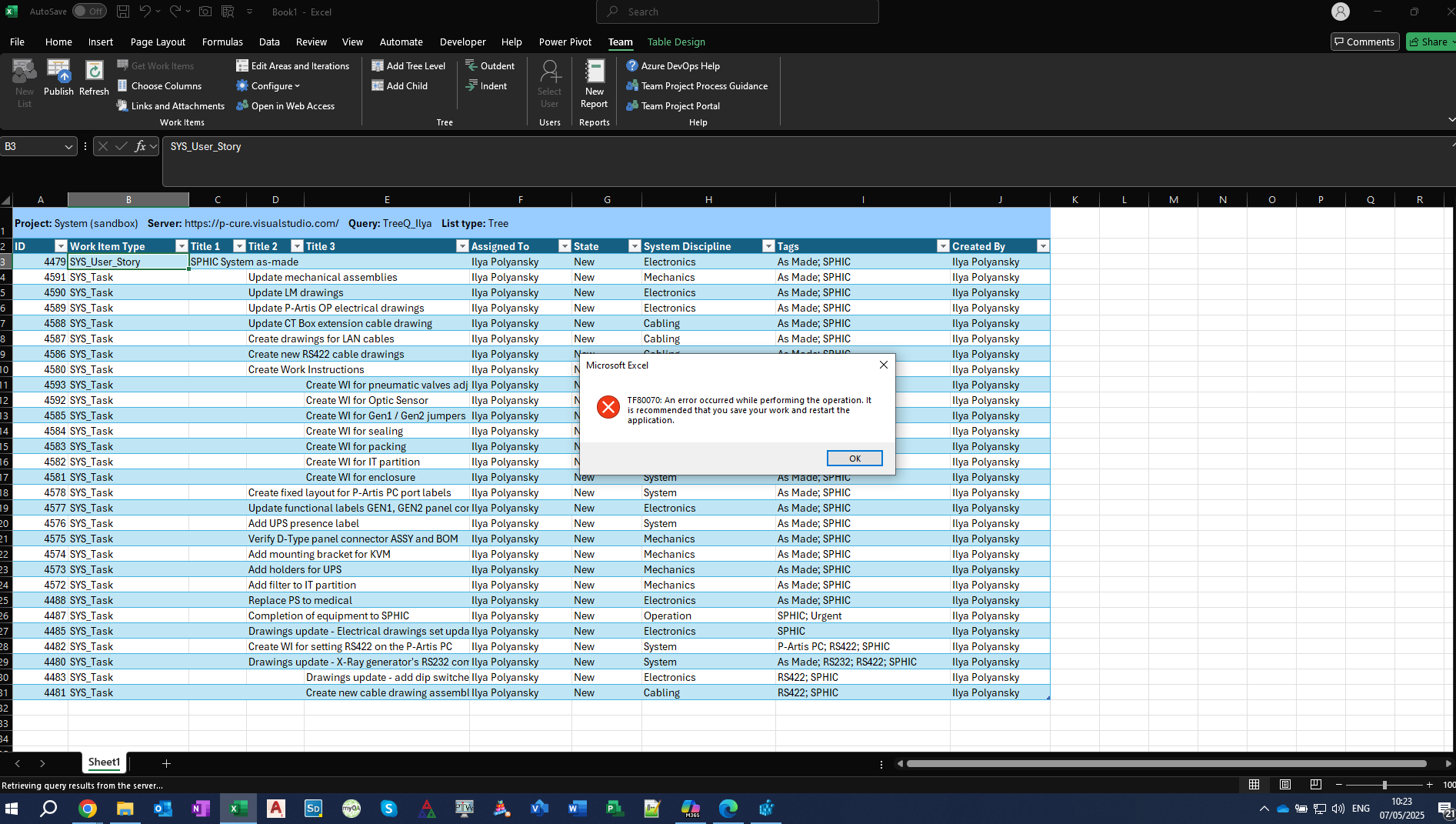Click the zoom in plus button
This screenshot has height=824, width=1456.
[1429, 785]
